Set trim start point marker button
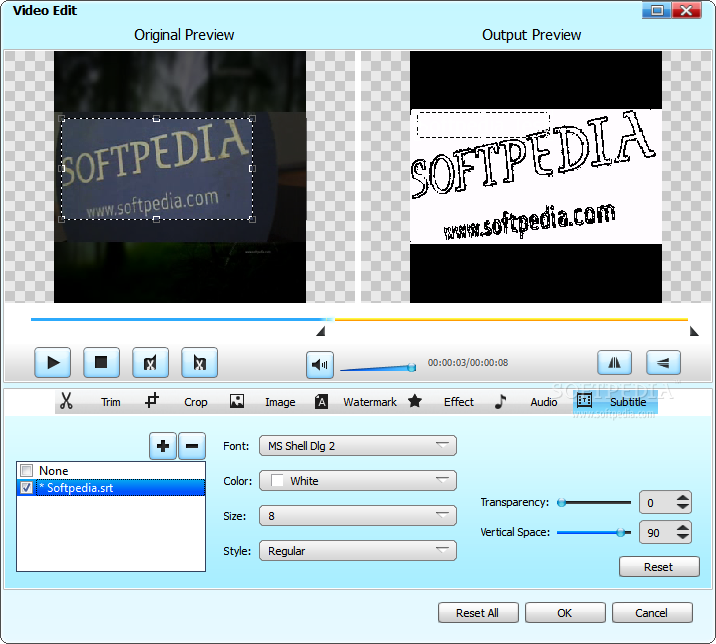This screenshot has height=644, width=716. coord(150,363)
